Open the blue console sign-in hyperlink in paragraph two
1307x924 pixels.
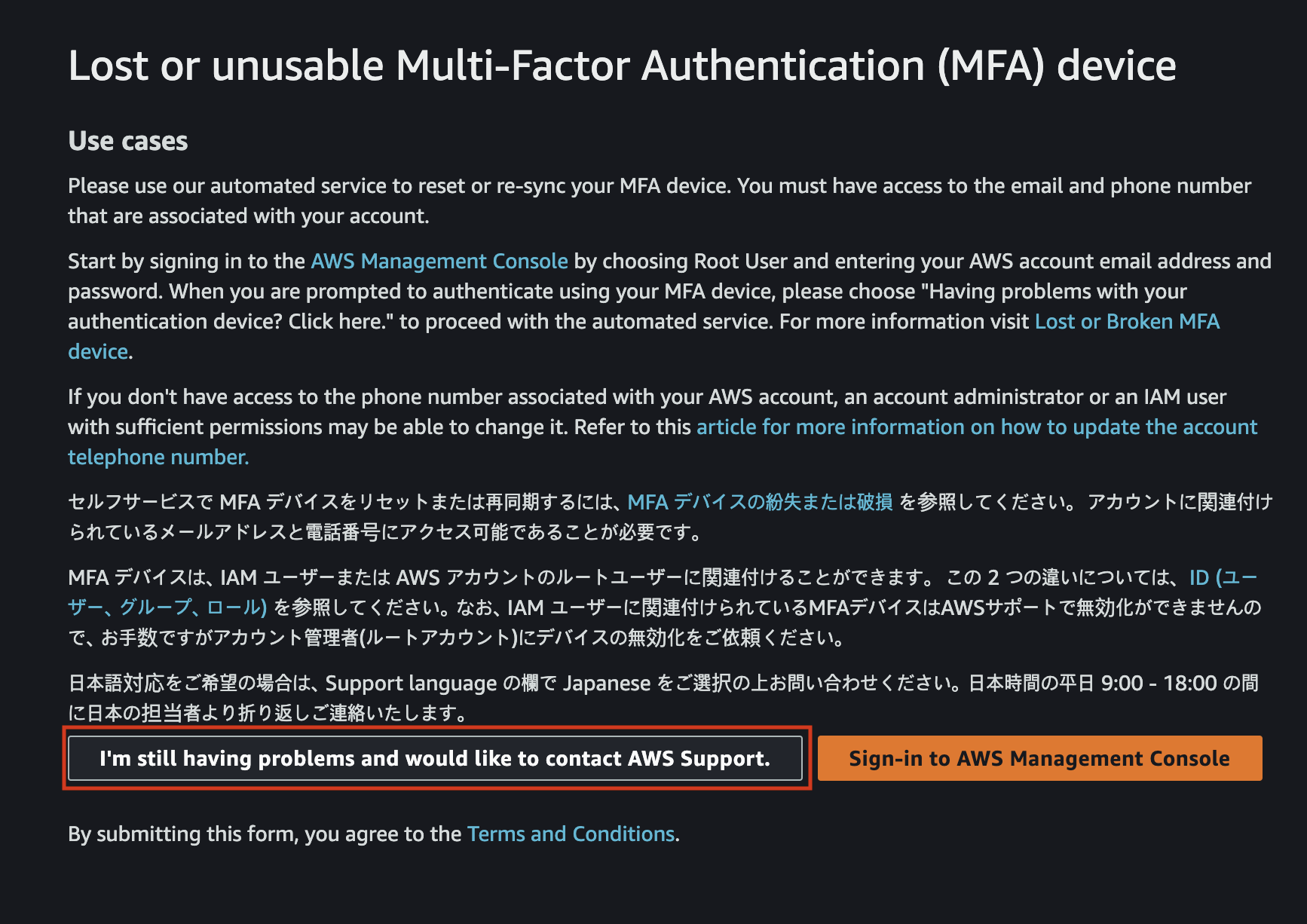click(439, 261)
